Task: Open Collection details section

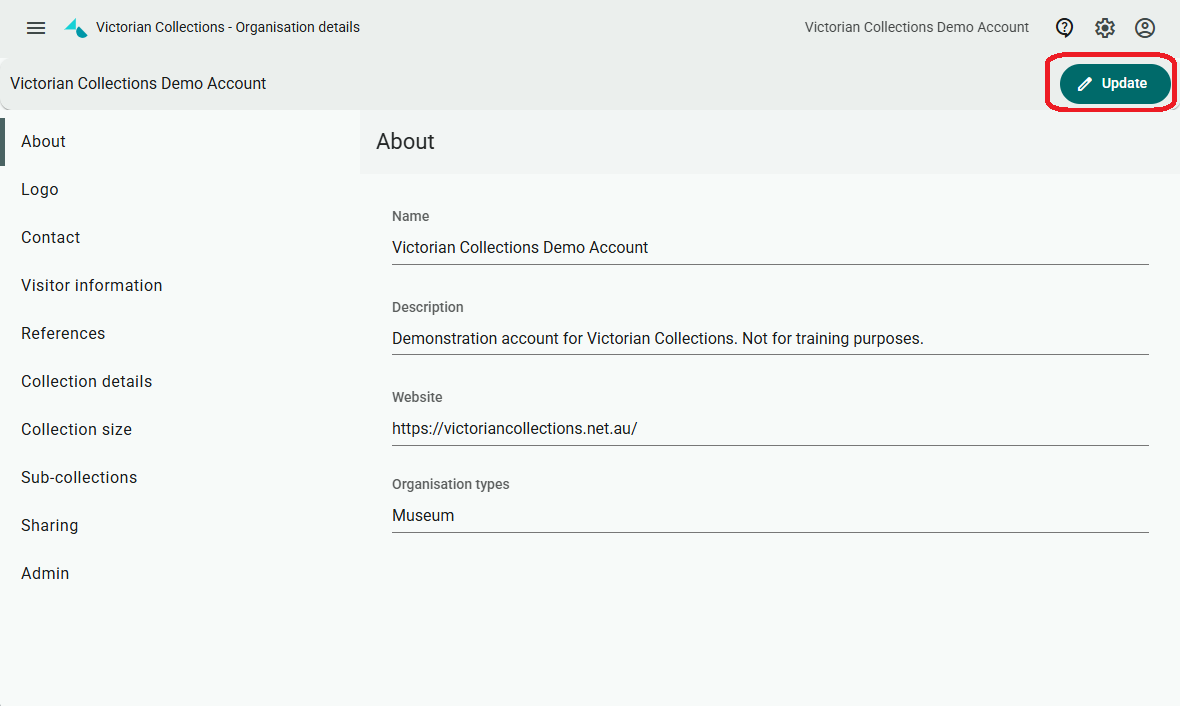Action: (87, 382)
